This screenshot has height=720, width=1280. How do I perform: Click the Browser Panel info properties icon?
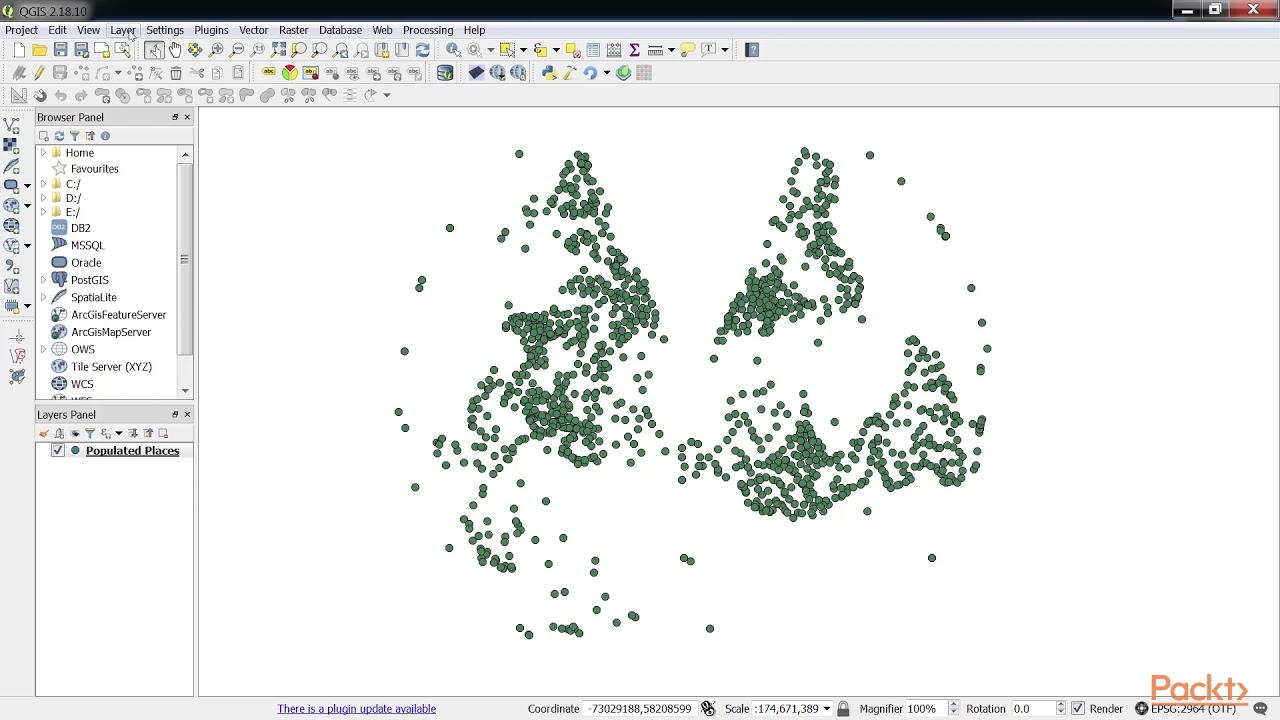[x=105, y=136]
